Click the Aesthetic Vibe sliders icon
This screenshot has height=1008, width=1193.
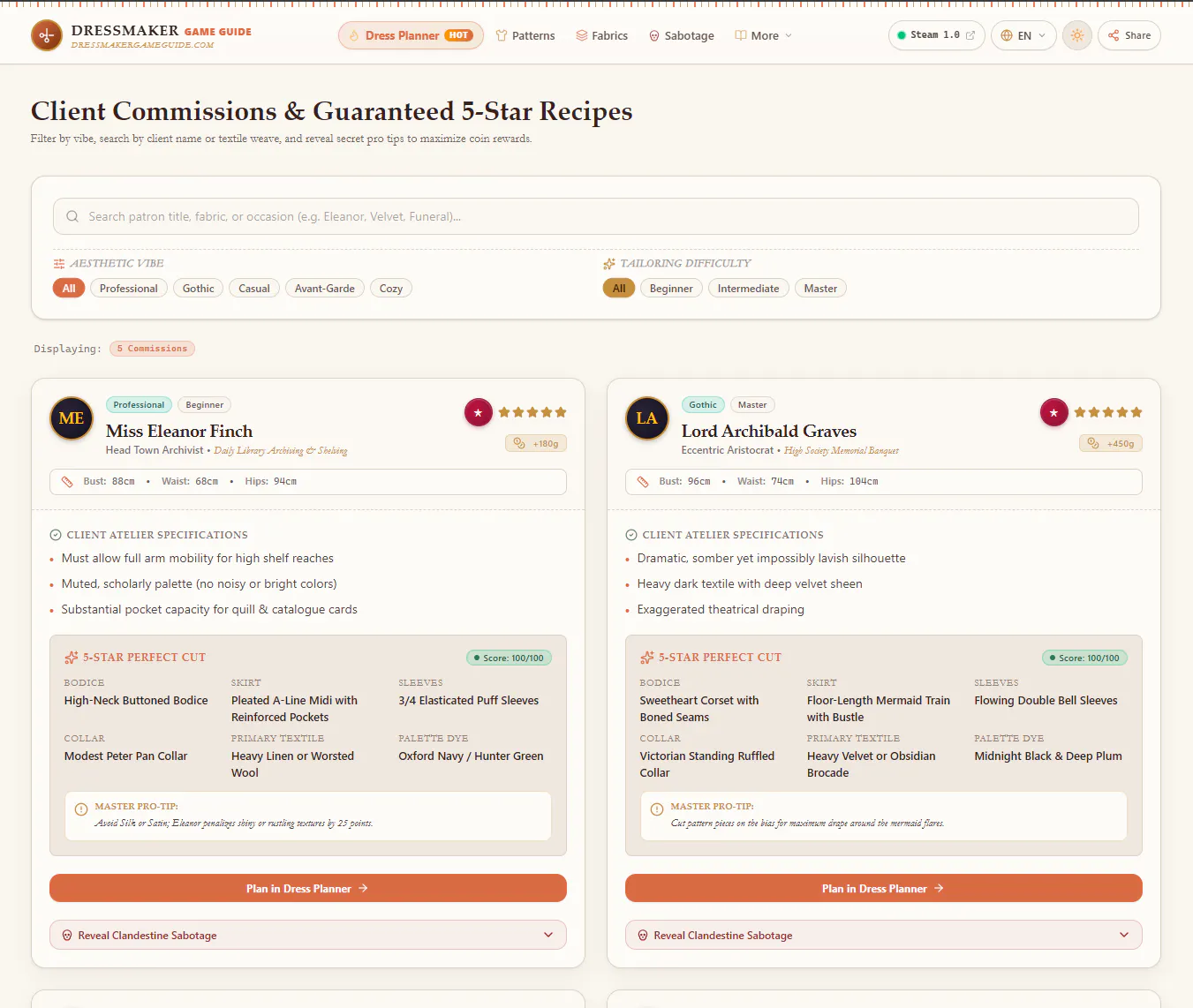point(59,264)
